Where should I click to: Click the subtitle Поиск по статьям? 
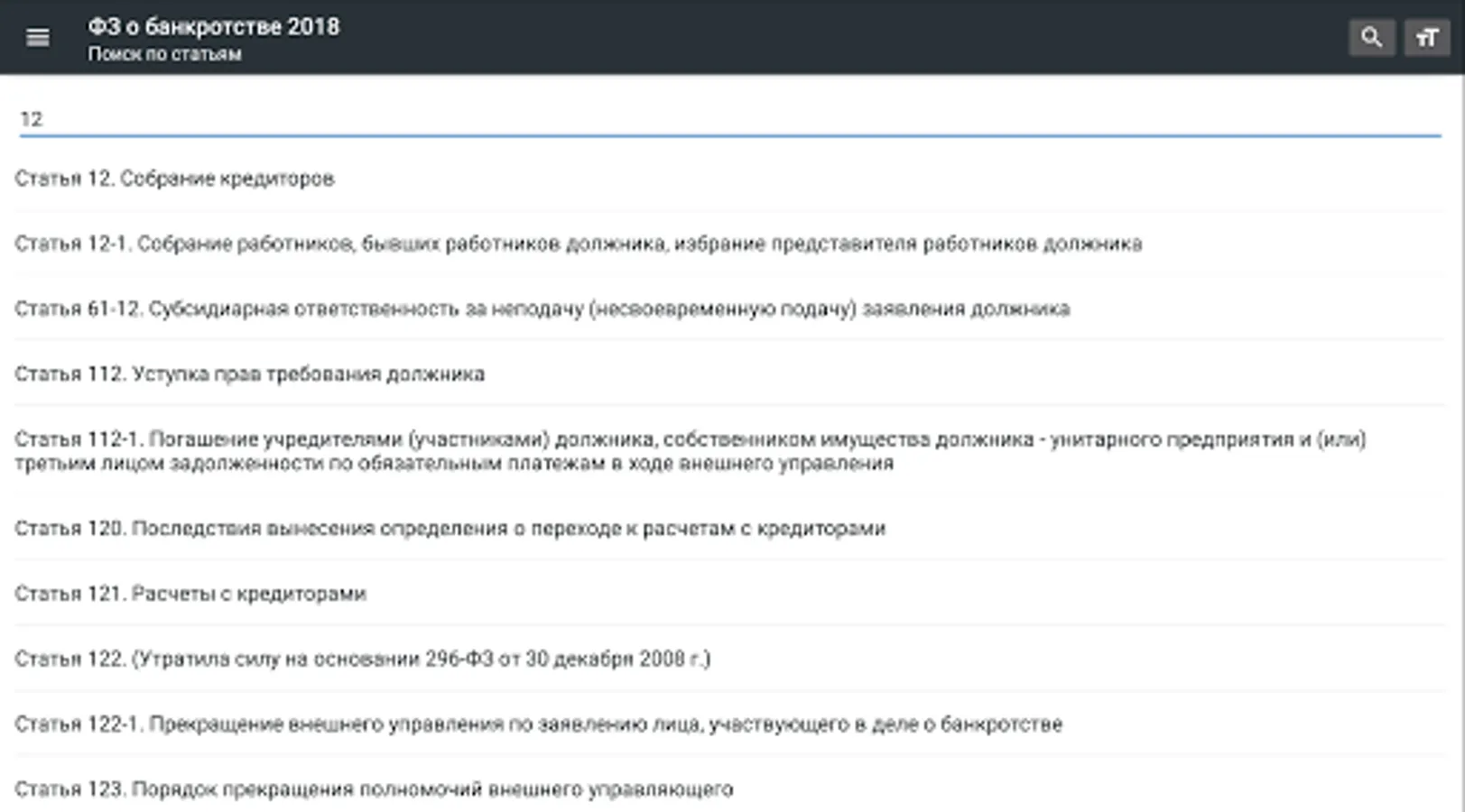(164, 54)
